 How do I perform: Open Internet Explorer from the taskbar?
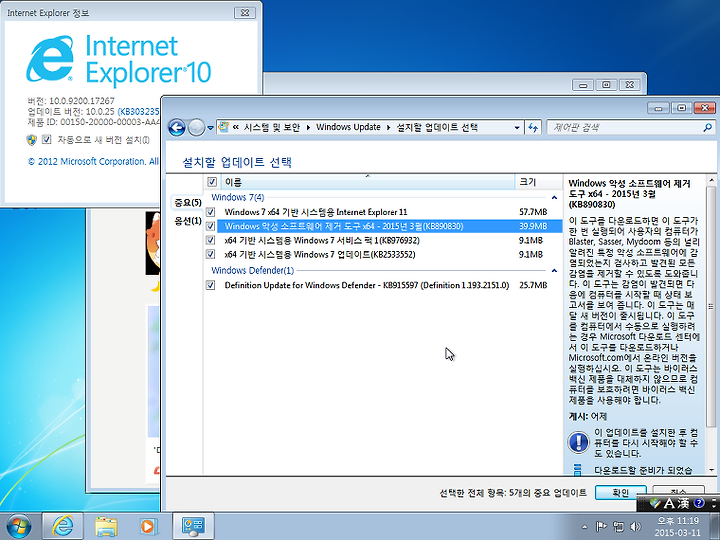(62, 526)
